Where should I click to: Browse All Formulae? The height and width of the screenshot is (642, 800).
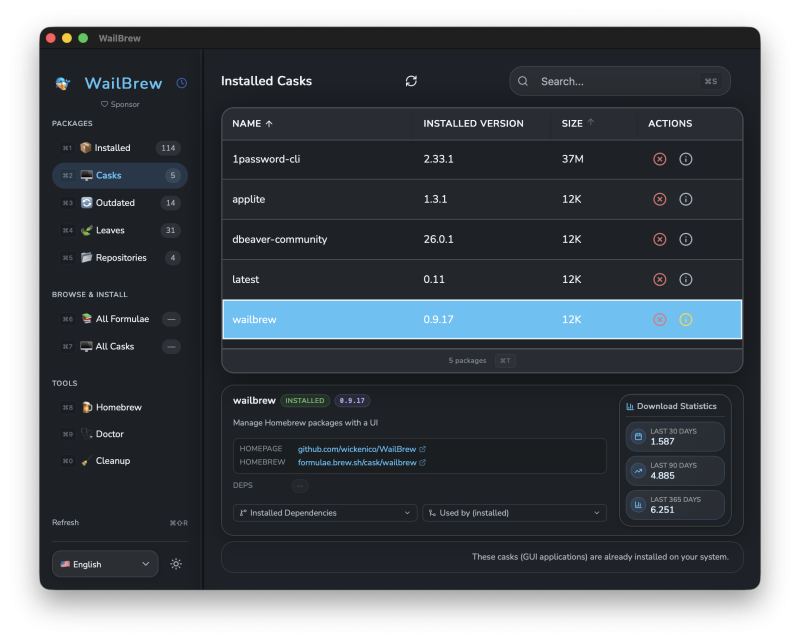120,319
